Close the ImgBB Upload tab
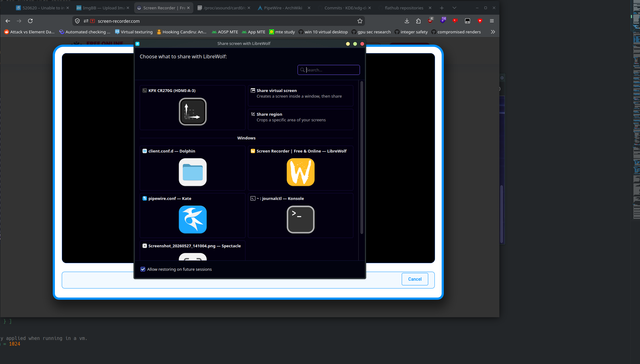 pyautogui.click(x=128, y=8)
